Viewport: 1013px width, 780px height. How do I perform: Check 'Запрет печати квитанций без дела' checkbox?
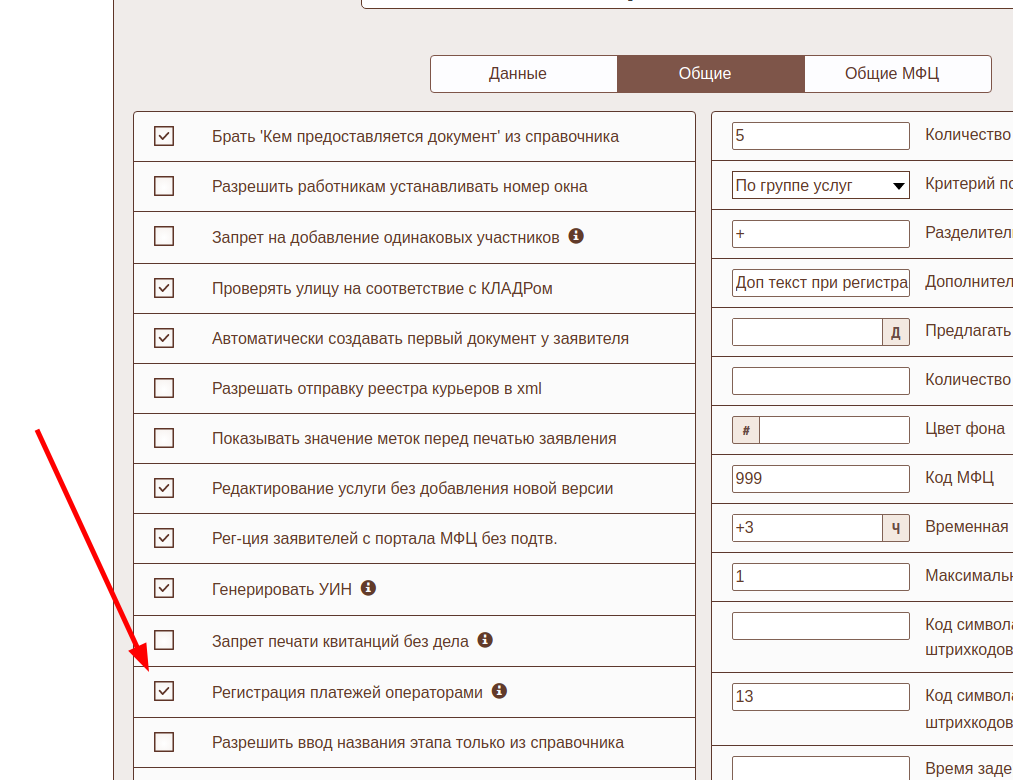click(x=164, y=640)
